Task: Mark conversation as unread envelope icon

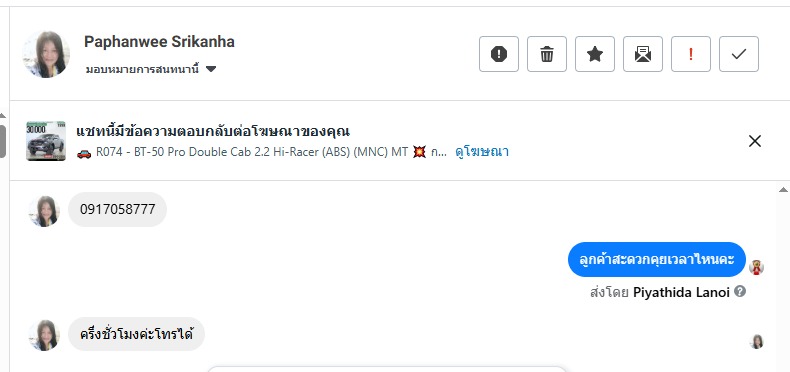Action: pos(643,54)
